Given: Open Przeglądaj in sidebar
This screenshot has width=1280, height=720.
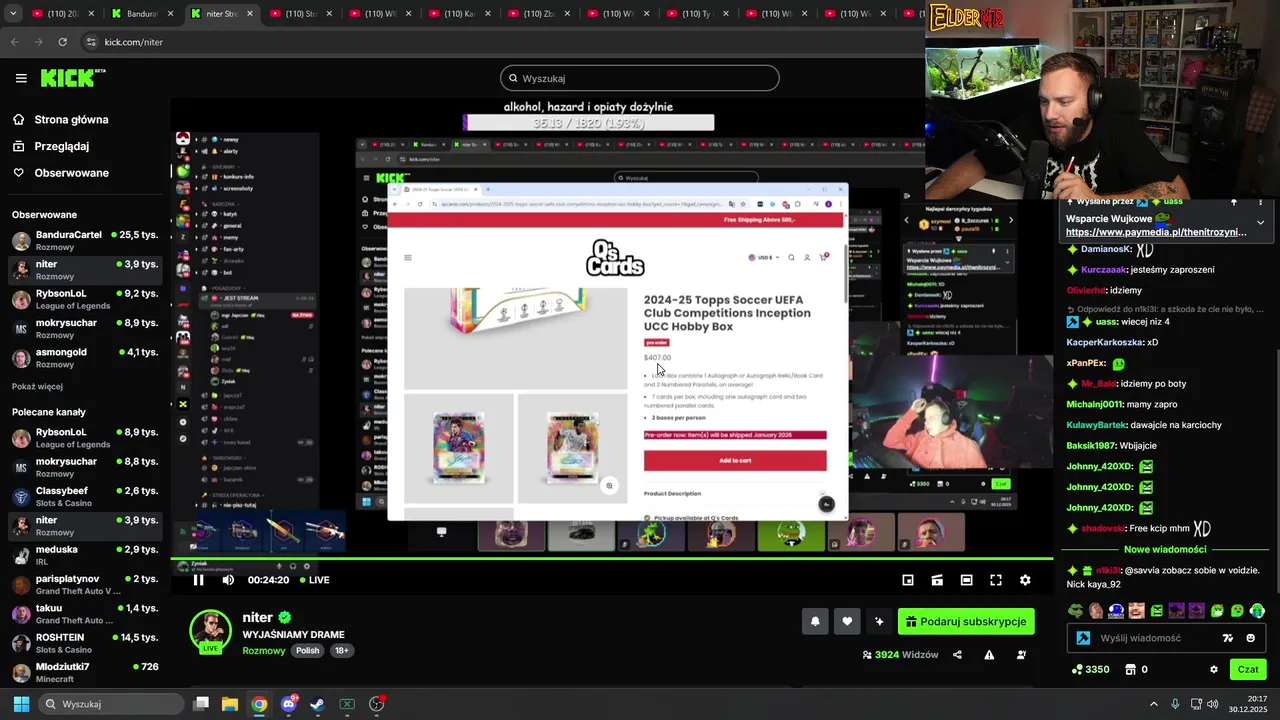Looking at the screenshot, I should [61, 146].
